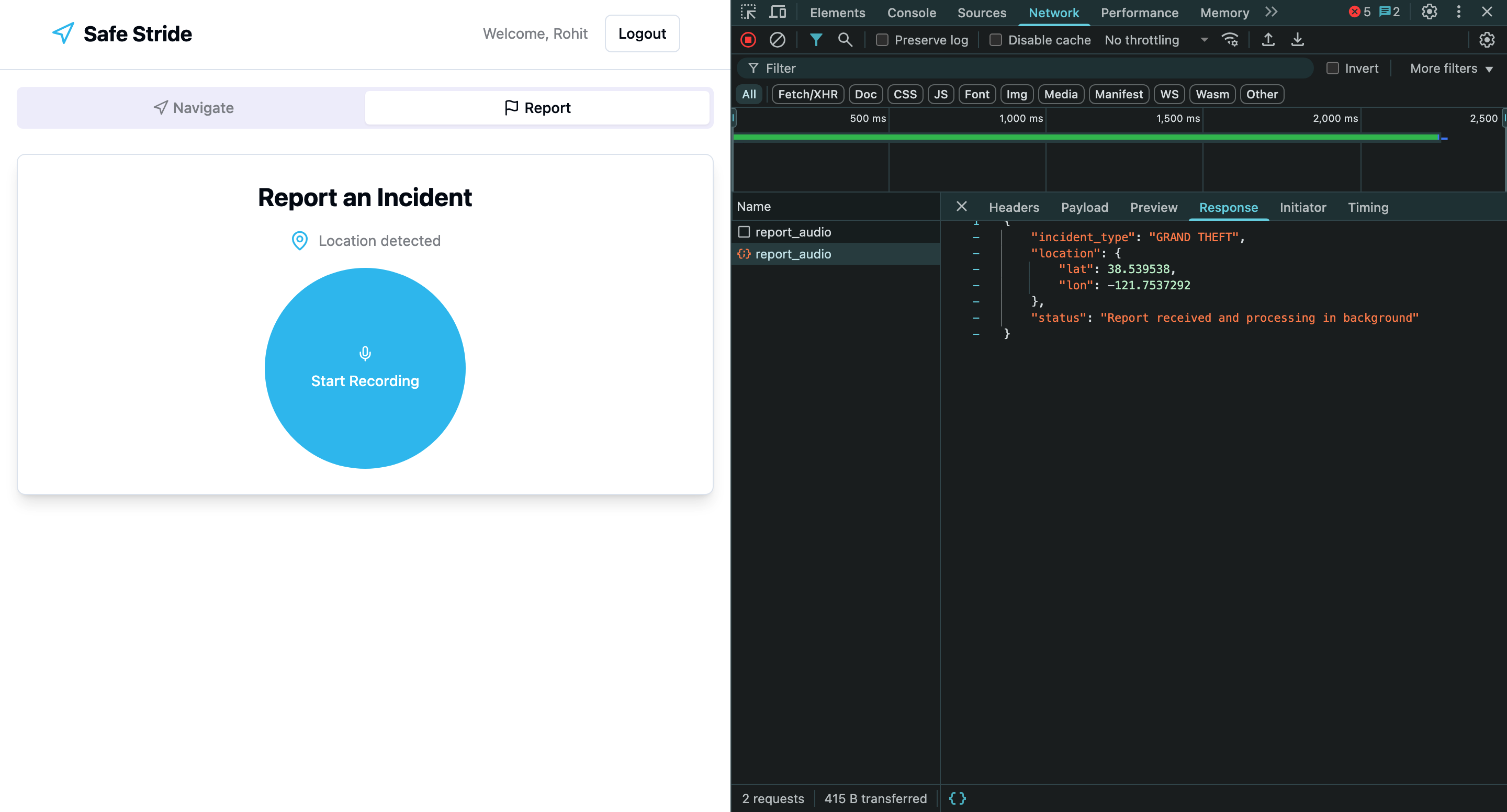1507x812 pixels.
Task: Open network conditions wifi icon
Action: (x=1230, y=40)
